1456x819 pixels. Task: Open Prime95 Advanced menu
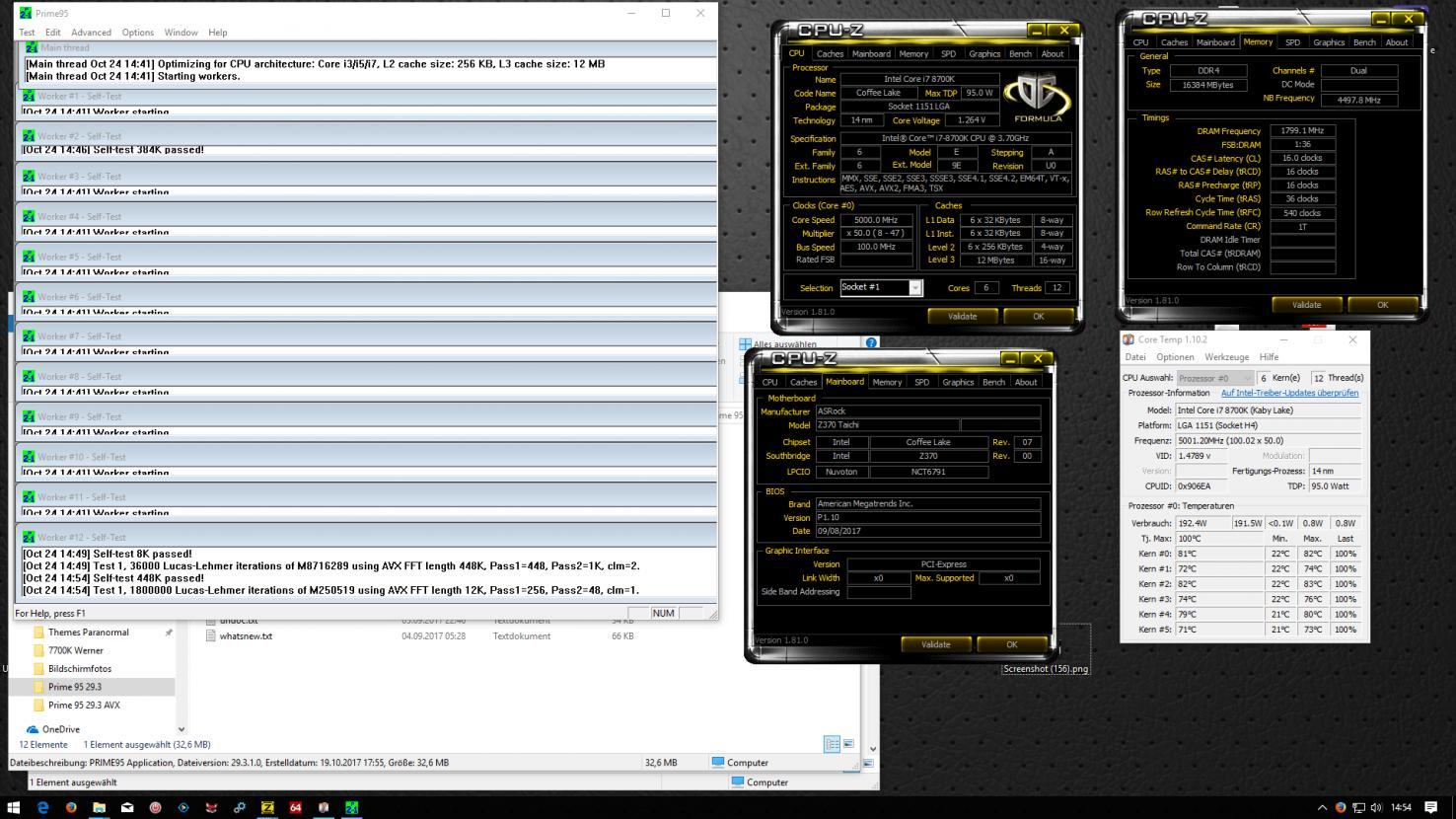coord(91,33)
